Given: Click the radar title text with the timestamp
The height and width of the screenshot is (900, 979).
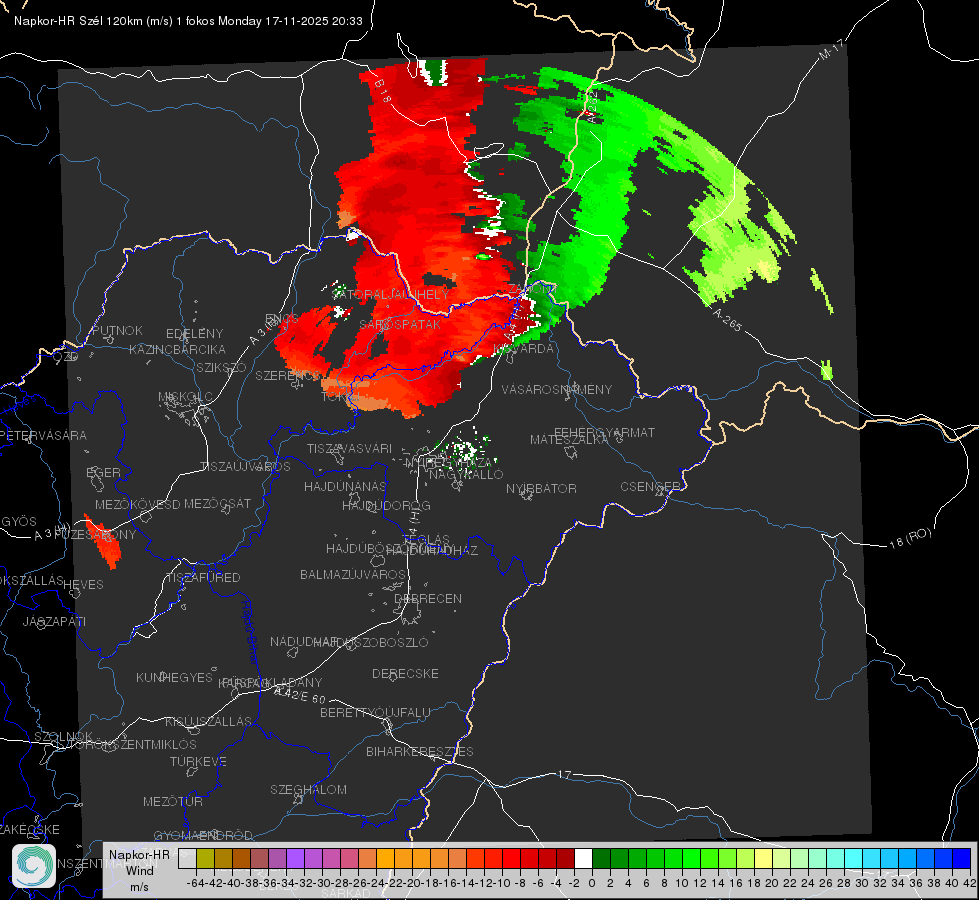Looking at the screenshot, I should coord(188,21).
